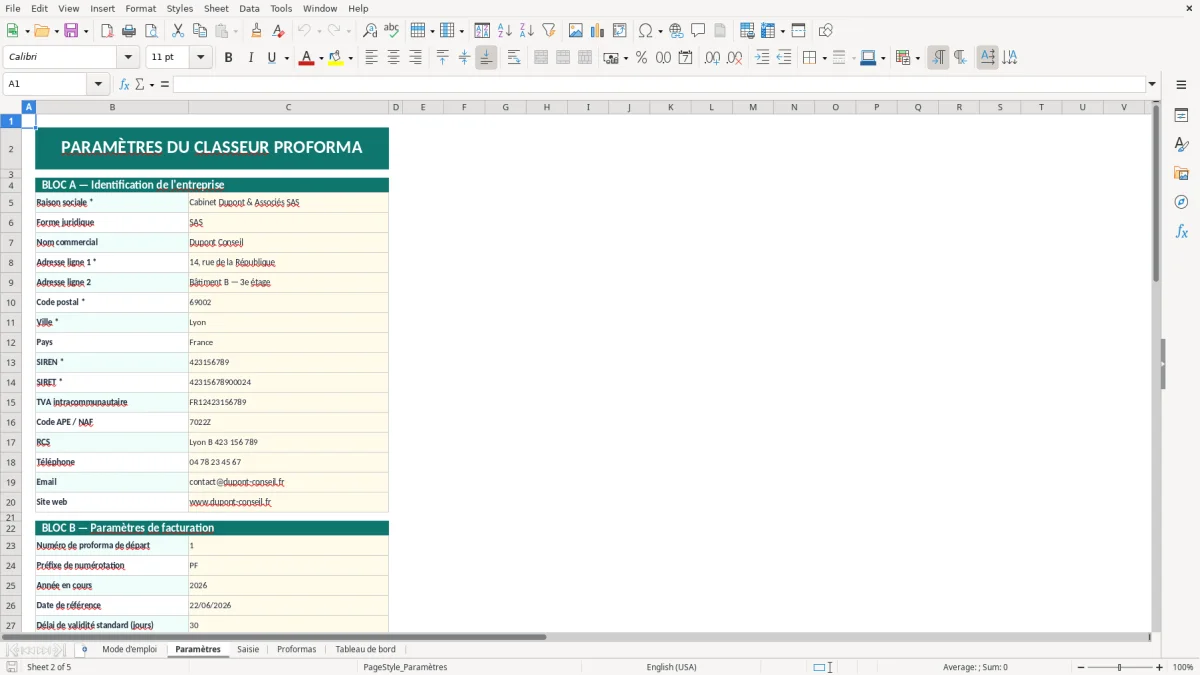Click the Print icon
Screen dimensions: 1200x675
pyautogui.click(x=129, y=31)
